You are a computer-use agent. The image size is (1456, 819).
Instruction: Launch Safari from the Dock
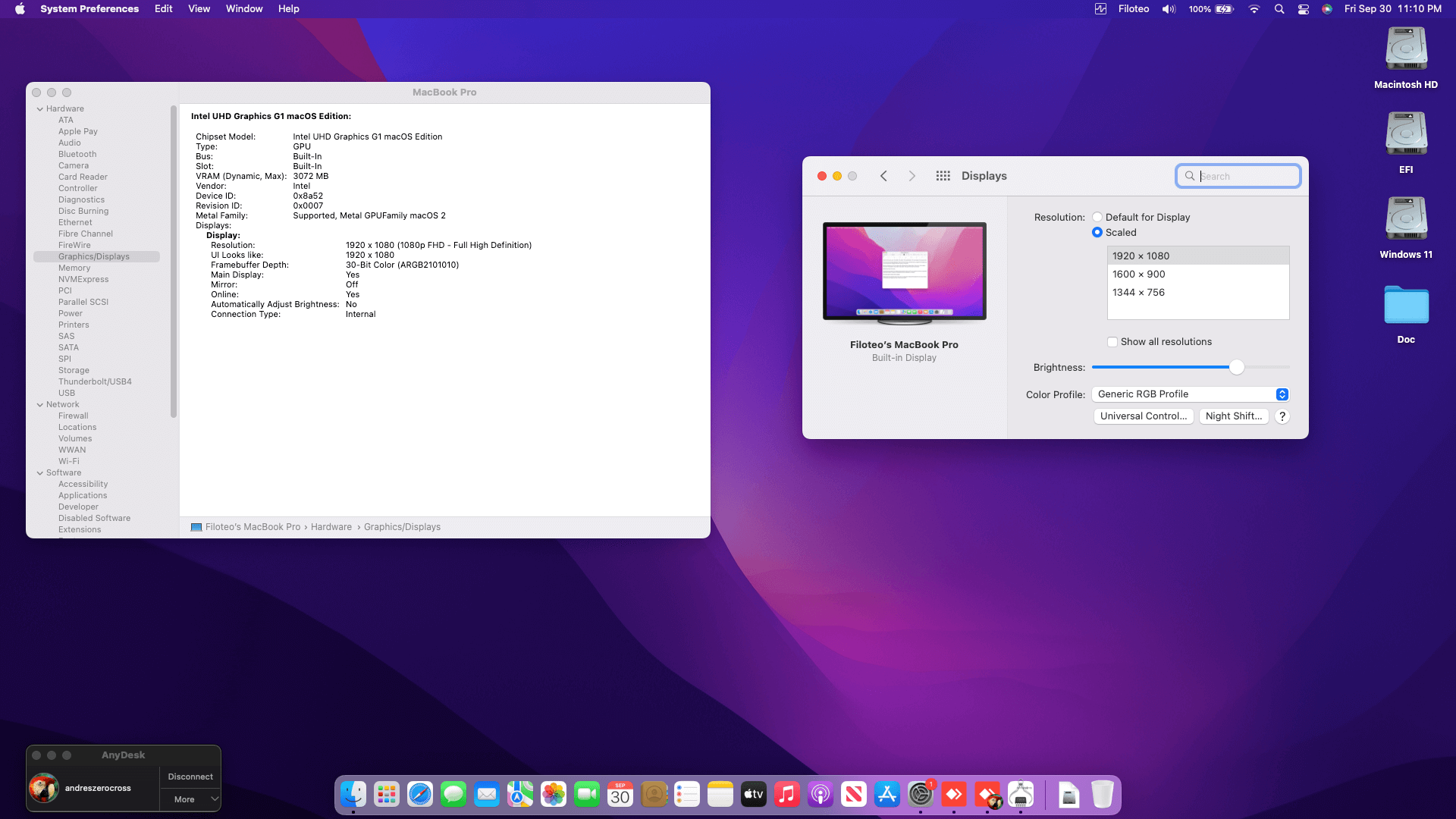point(420,794)
